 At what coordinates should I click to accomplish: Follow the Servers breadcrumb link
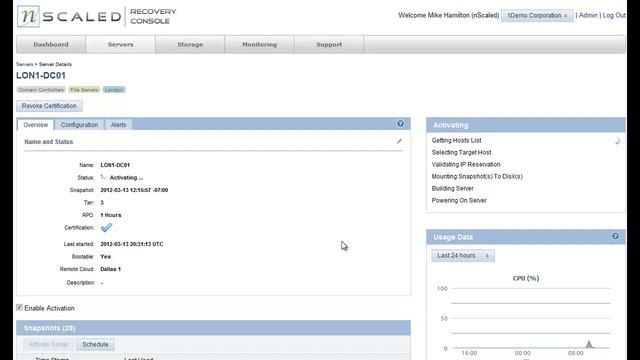24,64
